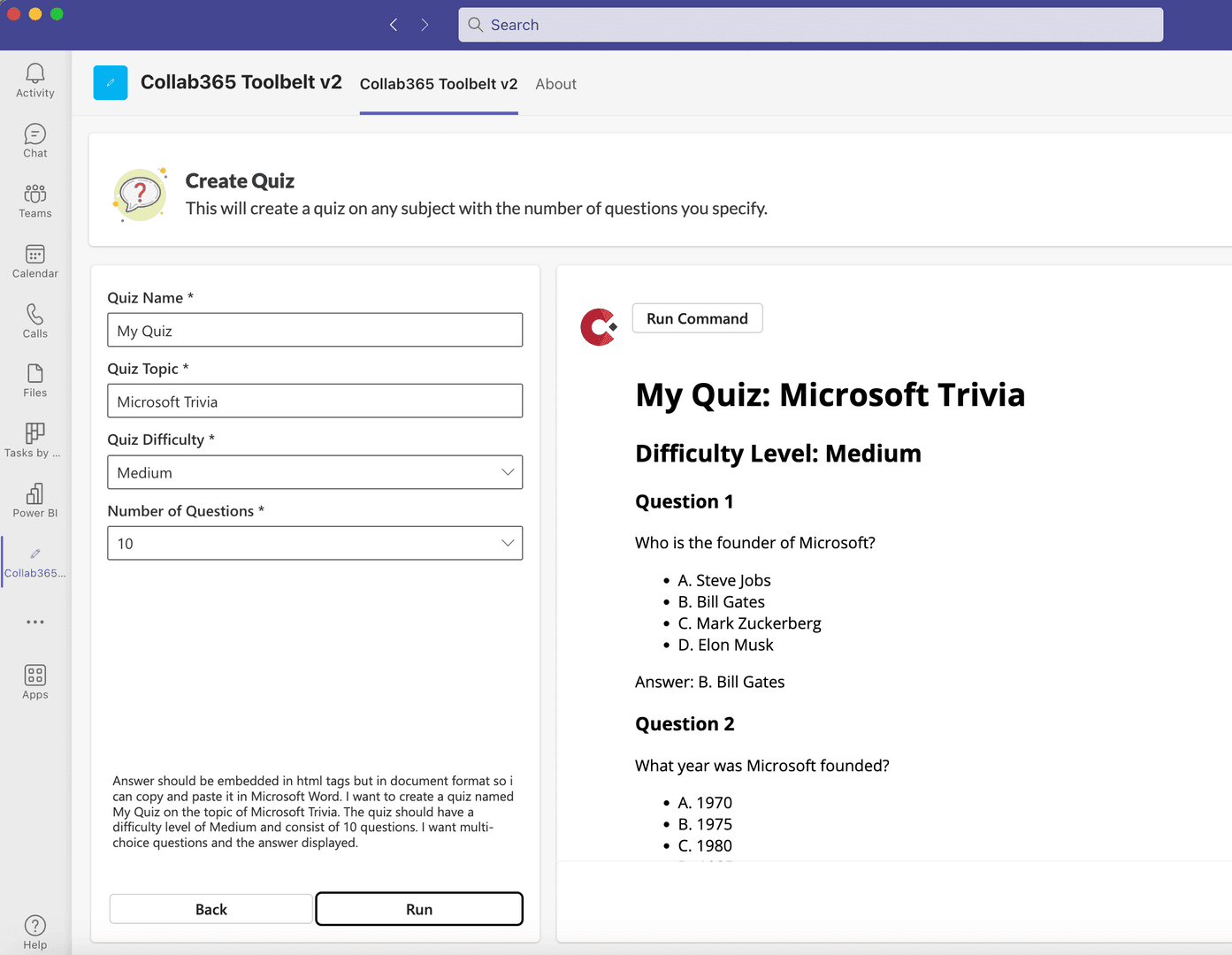Image resolution: width=1232 pixels, height=955 pixels.
Task: Open Tasks by Planner
Action: pyautogui.click(x=34, y=439)
